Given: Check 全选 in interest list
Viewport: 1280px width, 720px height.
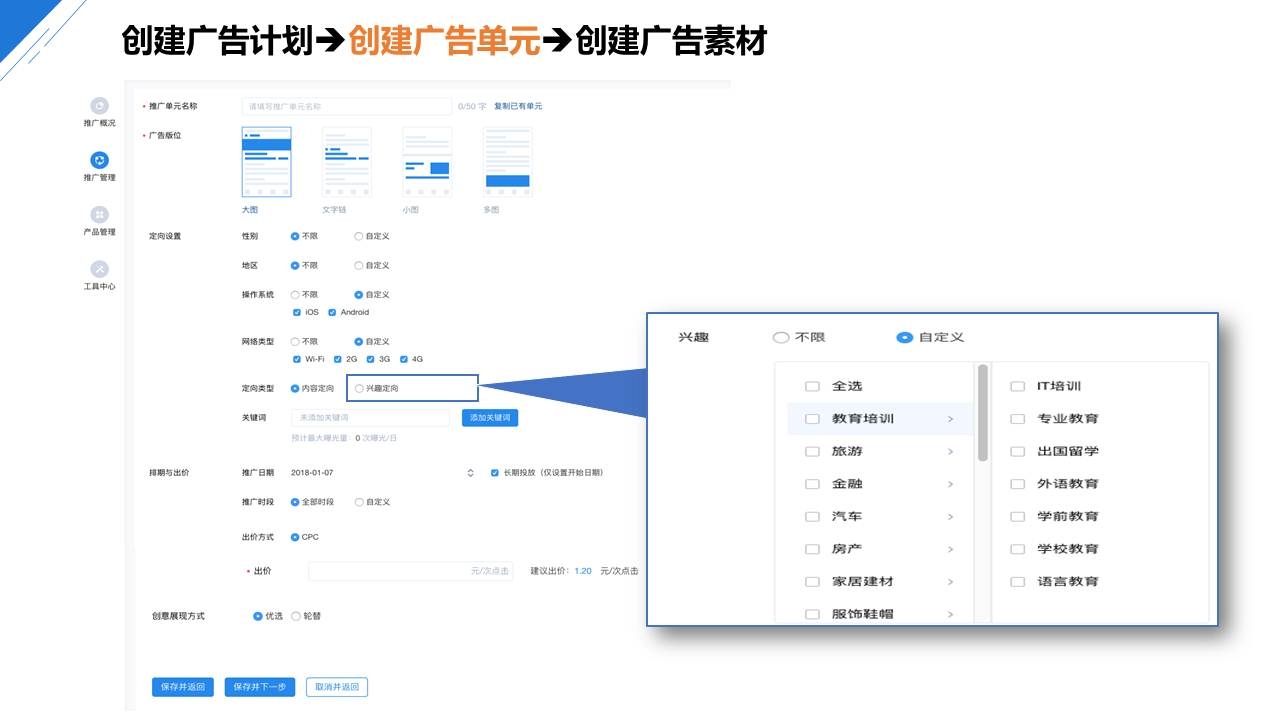Looking at the screenshot, I should tap(812, 386).
